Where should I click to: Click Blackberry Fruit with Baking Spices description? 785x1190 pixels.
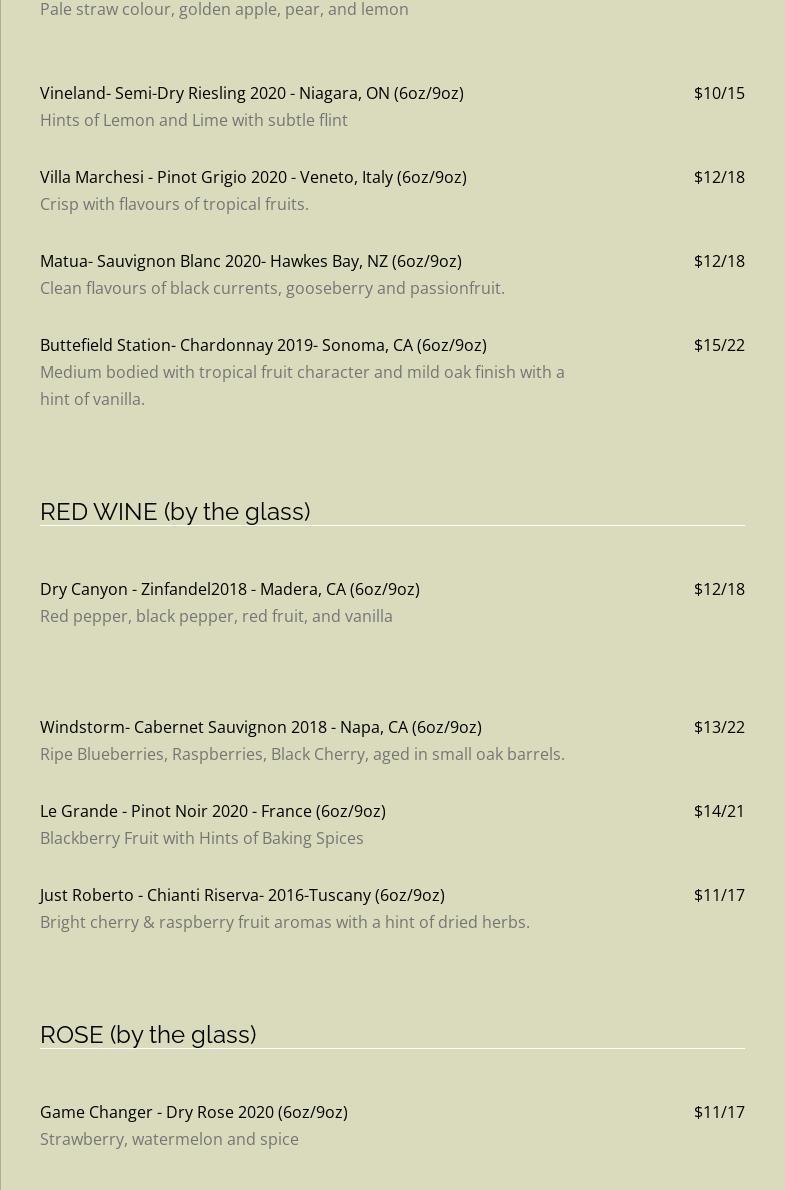201,839
